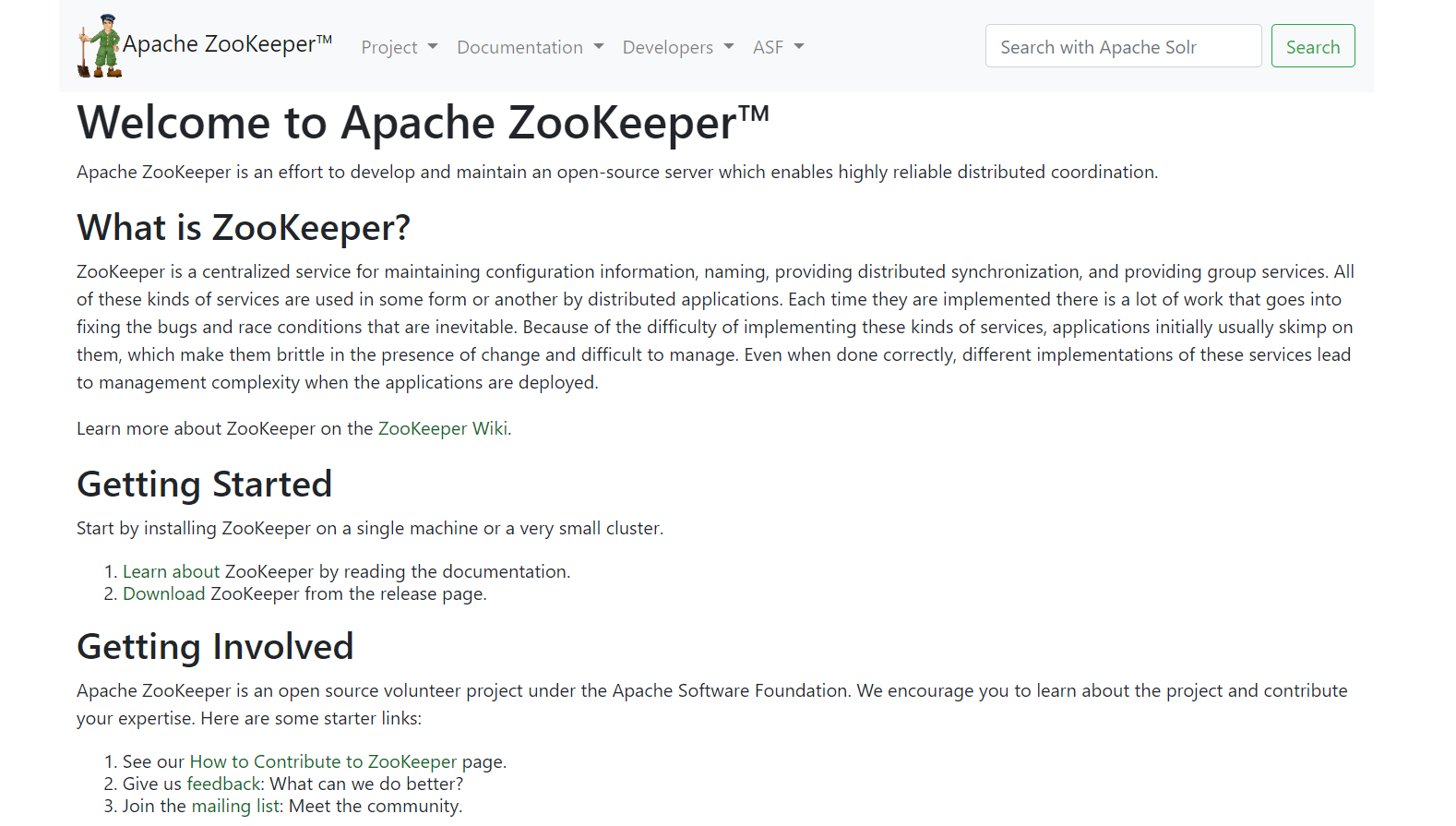Click the Welcome to Apache ZooKeeper heading
The width and height of the screenshot is (1456, 826).
pos(424,123)
